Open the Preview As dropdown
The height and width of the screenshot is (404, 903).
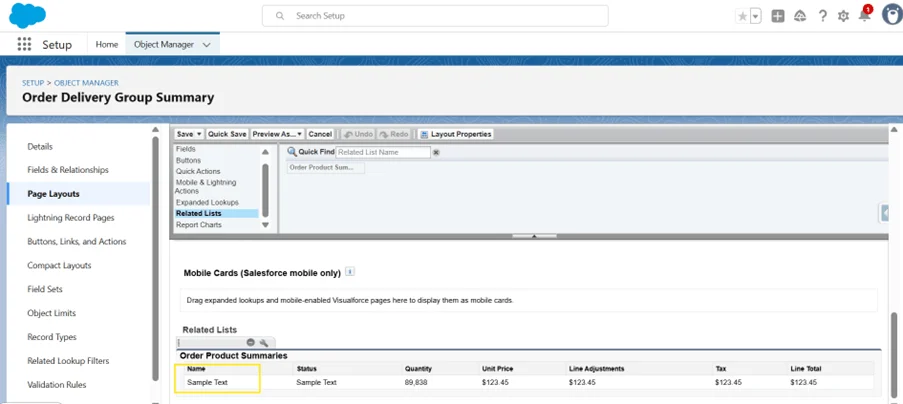pos(277,134)
